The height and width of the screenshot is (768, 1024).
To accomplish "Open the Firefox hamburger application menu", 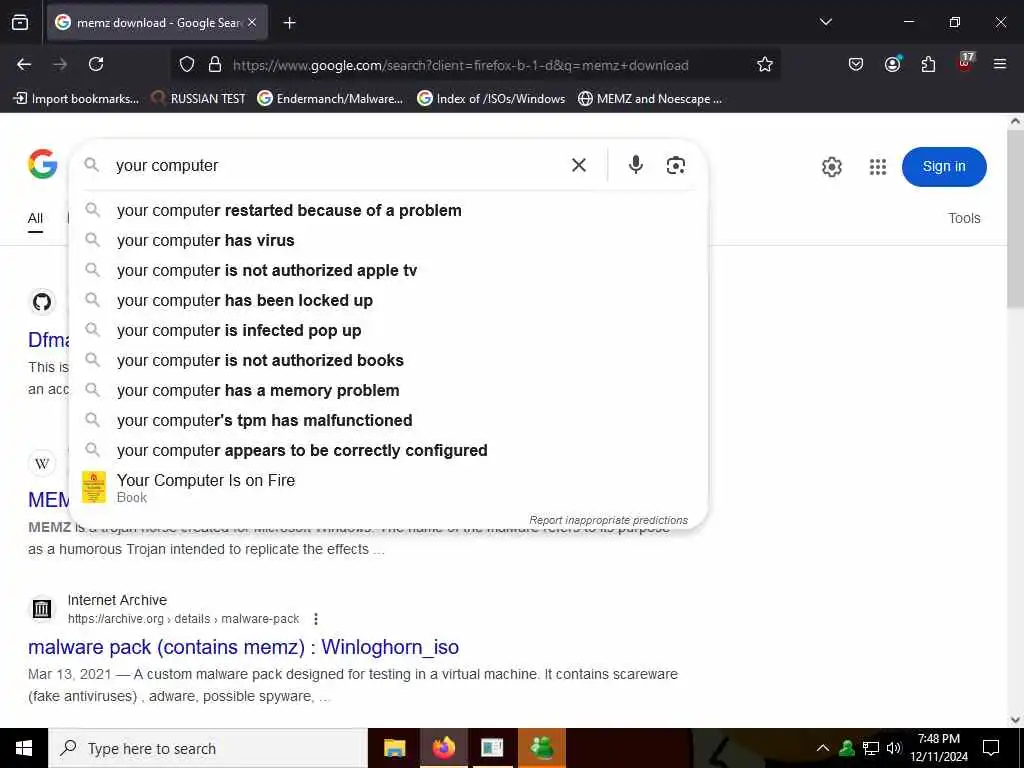I will click(999, 64).
